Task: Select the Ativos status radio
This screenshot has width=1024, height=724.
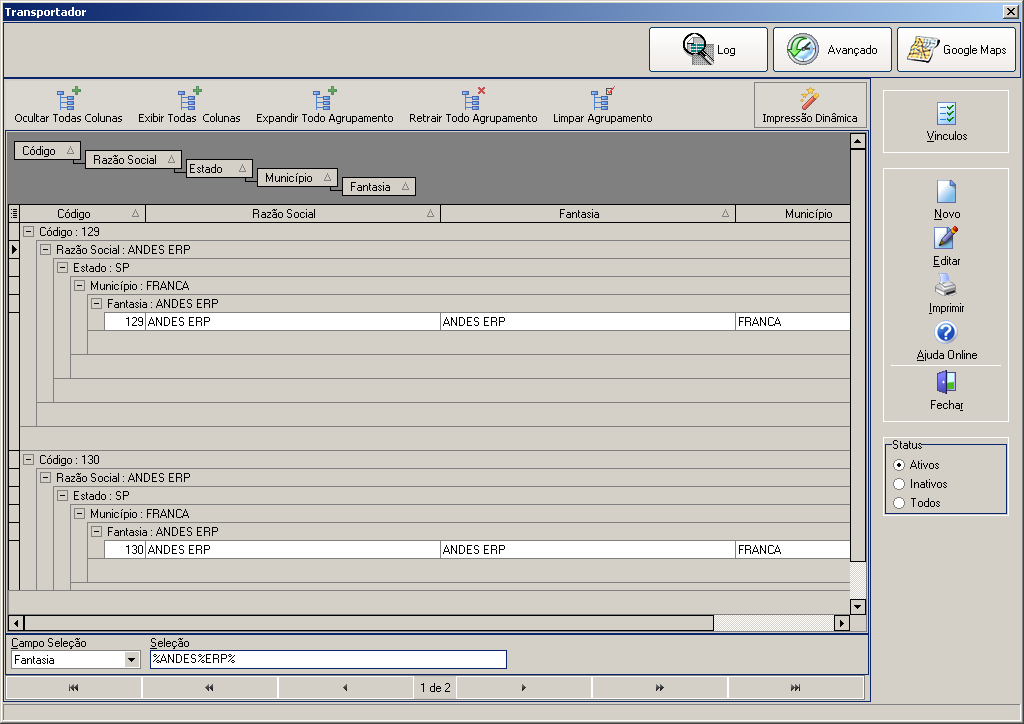Action: click(899, 465)
